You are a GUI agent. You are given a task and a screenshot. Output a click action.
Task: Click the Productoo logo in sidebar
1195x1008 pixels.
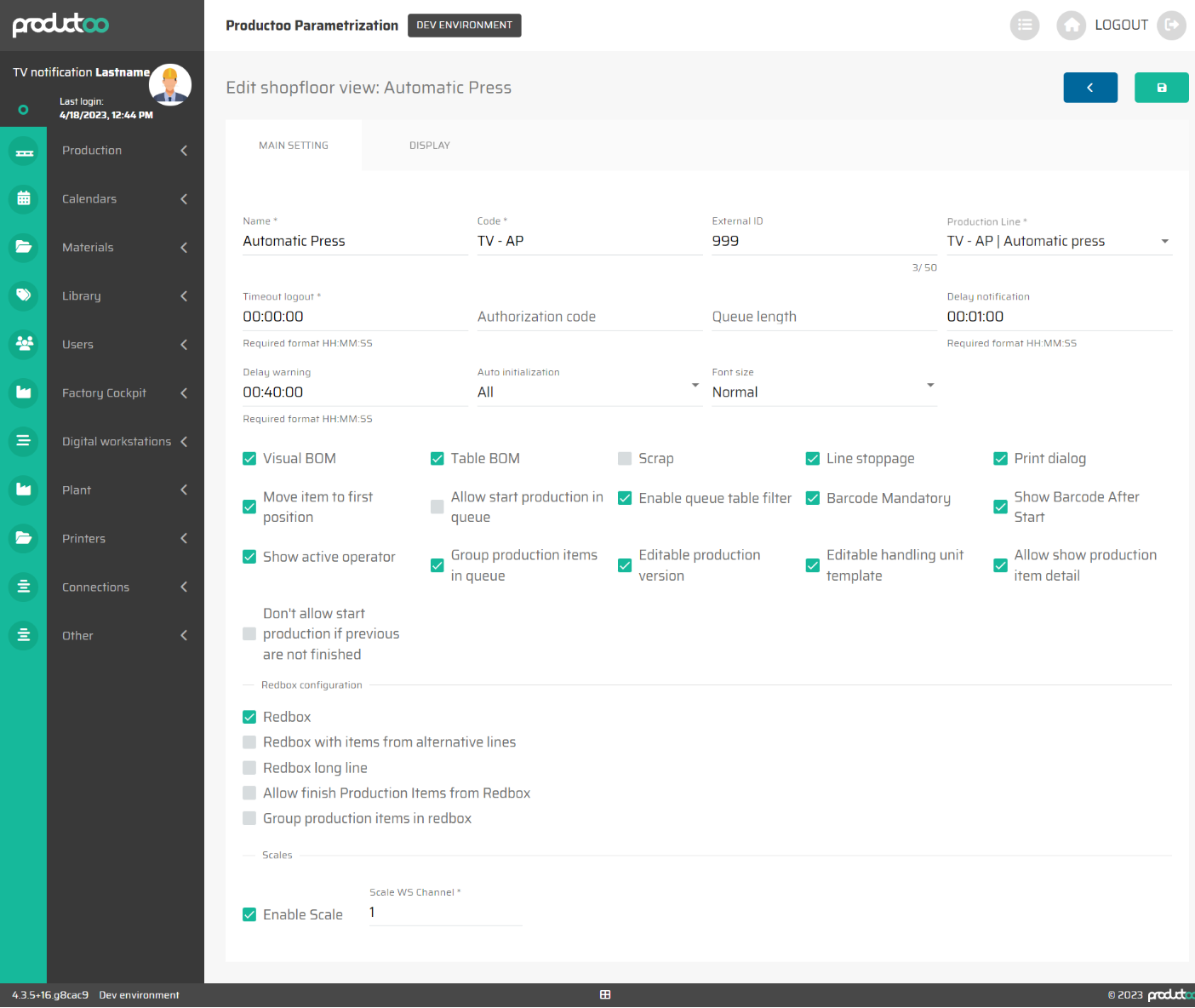tap(60, 25)
